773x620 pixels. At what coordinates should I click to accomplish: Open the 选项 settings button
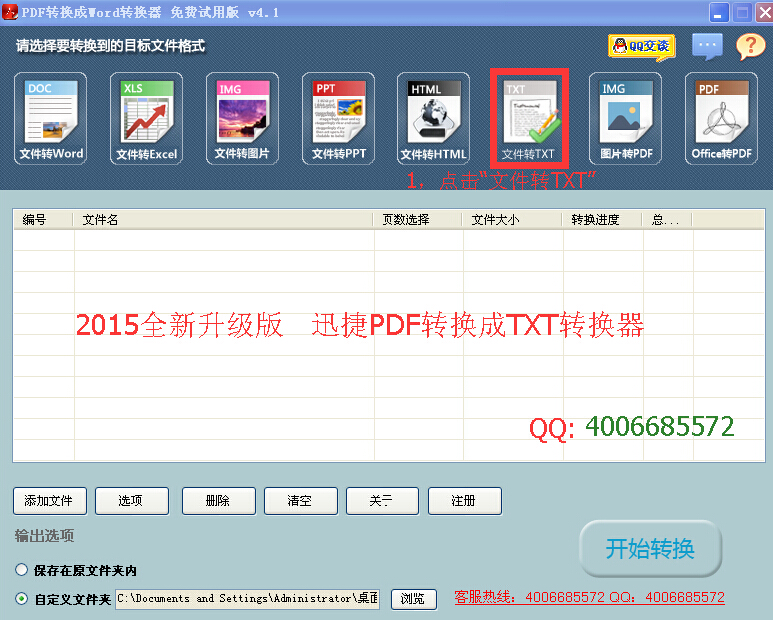(x=132, y=501)
